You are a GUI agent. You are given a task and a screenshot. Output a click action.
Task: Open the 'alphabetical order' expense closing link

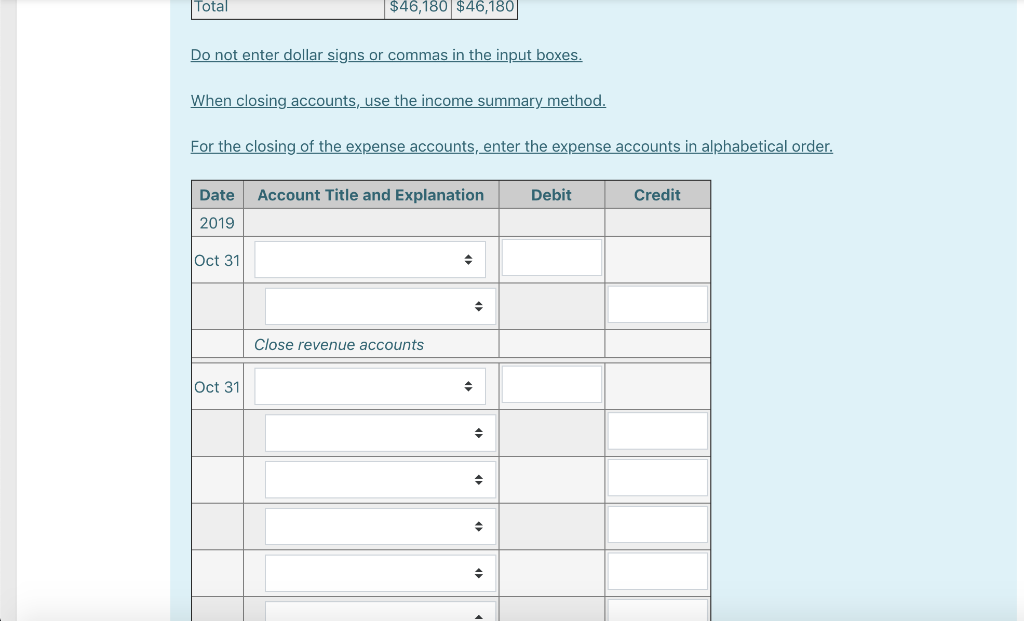512,146
